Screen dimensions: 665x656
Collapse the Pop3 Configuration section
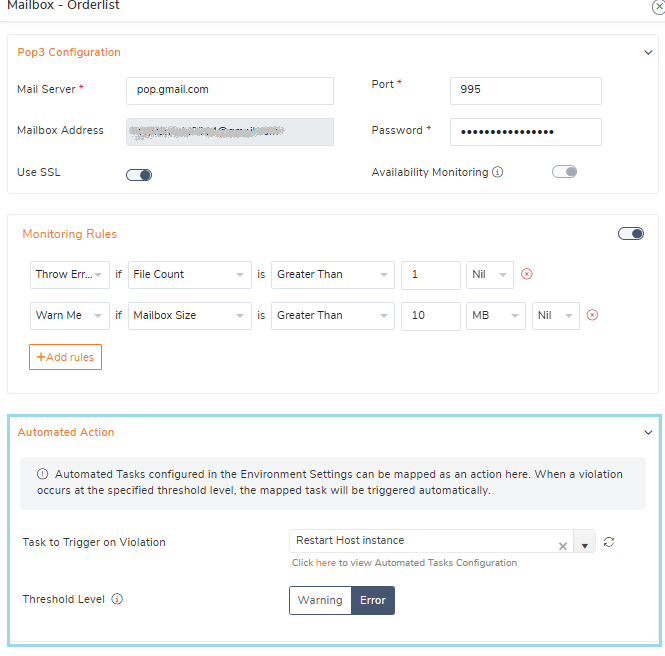(648, 53)
